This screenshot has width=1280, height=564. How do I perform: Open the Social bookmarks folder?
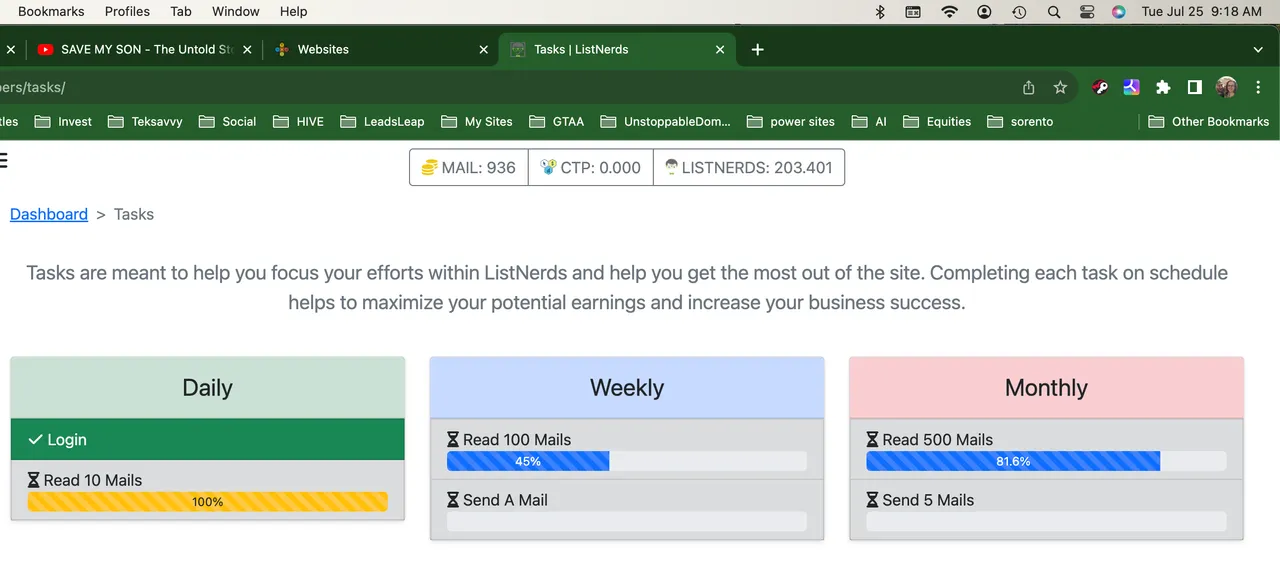click(227, 121)
